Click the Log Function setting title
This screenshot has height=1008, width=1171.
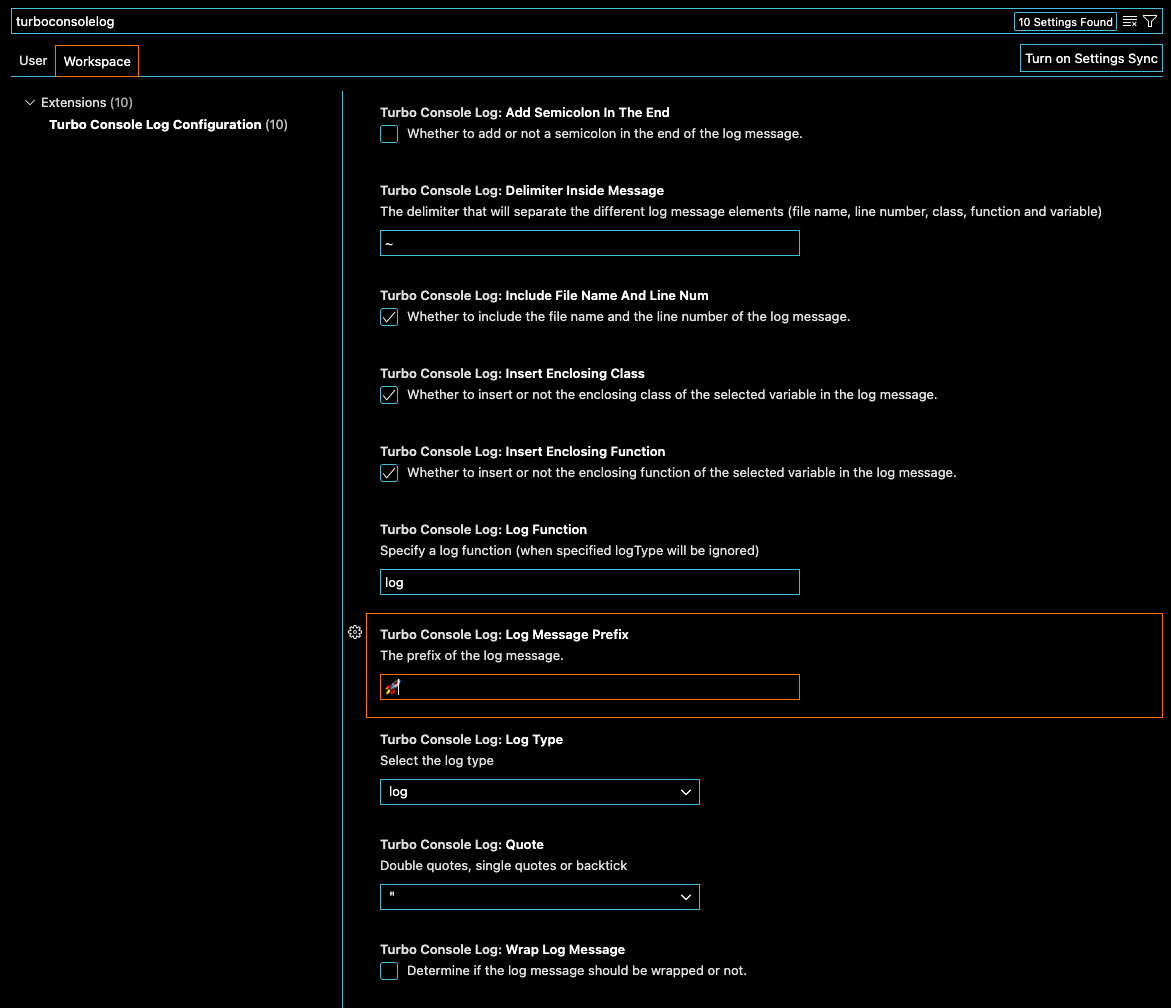pyautogui.click(x=483, y=529)
